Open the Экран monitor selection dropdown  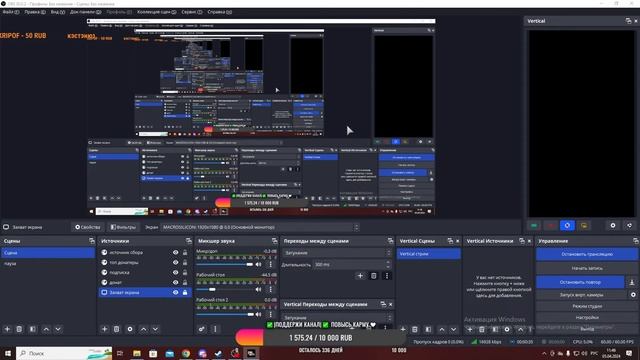pos(260,227)
